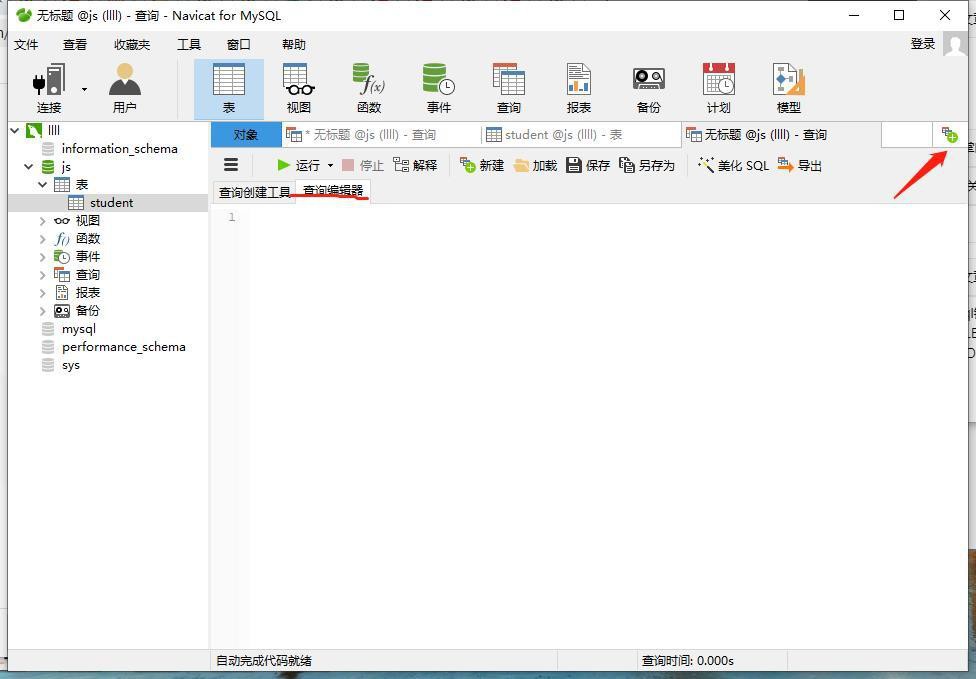Switch to 'student @js (llll) - 表' tab
Image resolution: width=976 pixels, height=679 pixels.
click(581, 134)
